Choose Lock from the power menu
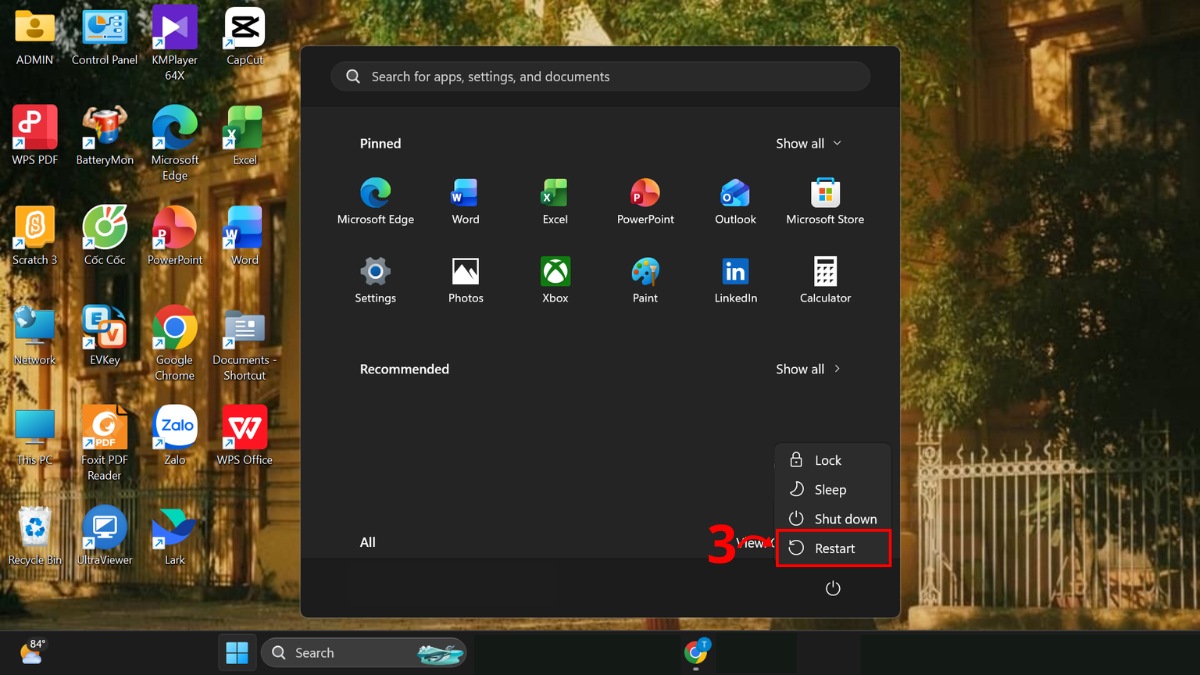Image resolution: width=1200 pixels, height=675 pixels. (833, 460)
